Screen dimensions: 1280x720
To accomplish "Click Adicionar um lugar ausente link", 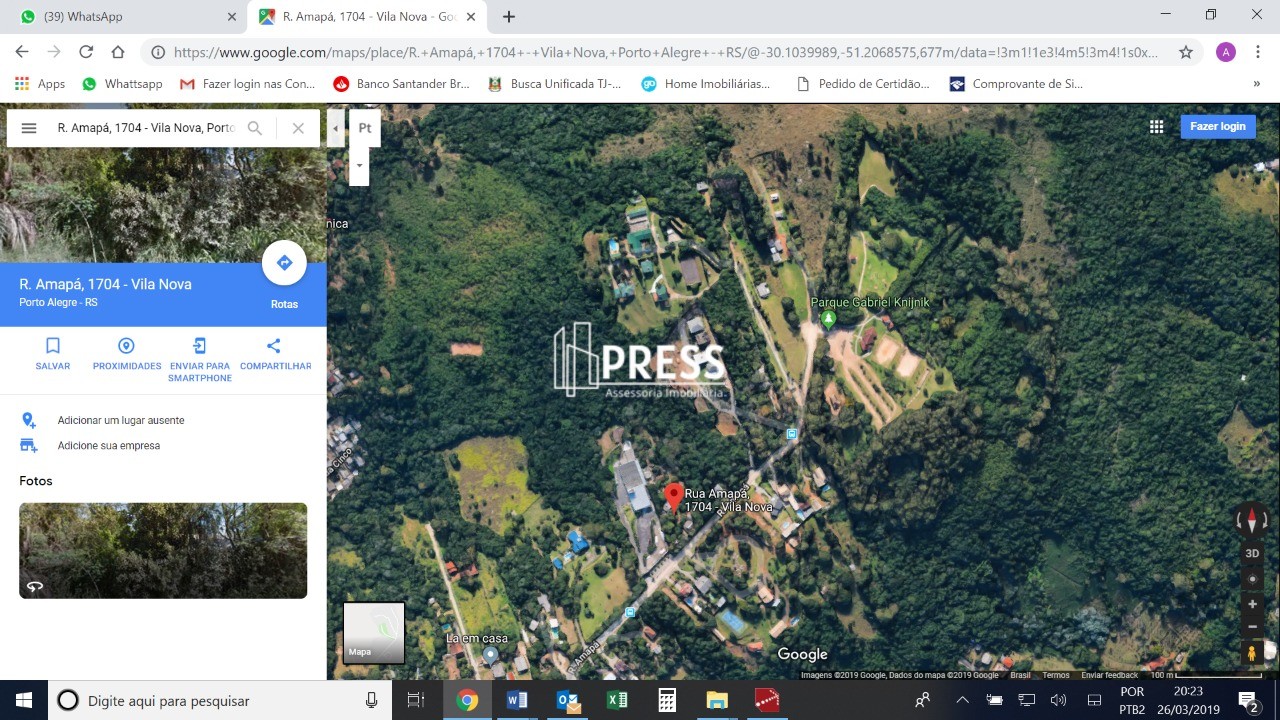I will [x=120, y=420].
